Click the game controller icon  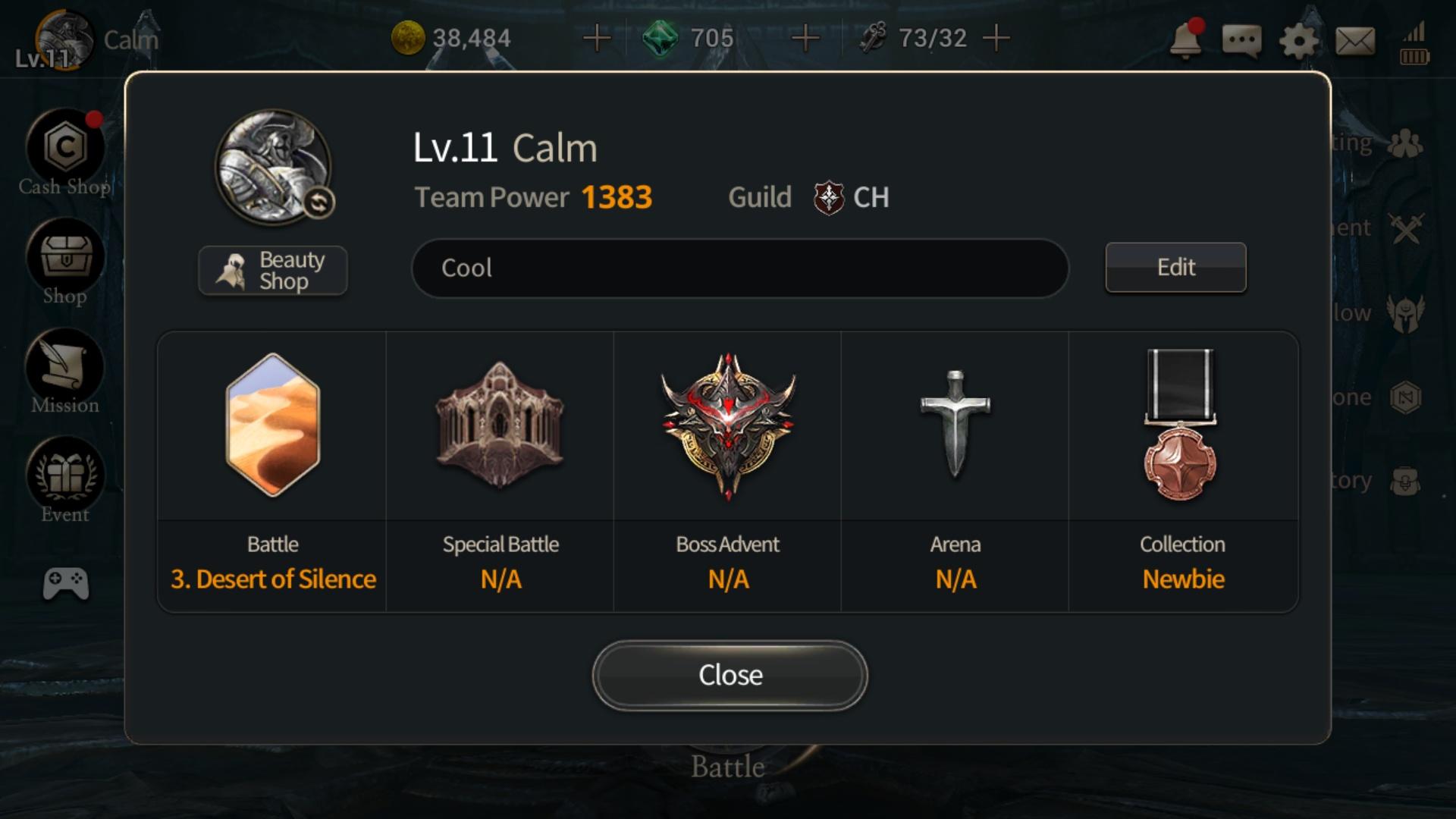point(66,584)
